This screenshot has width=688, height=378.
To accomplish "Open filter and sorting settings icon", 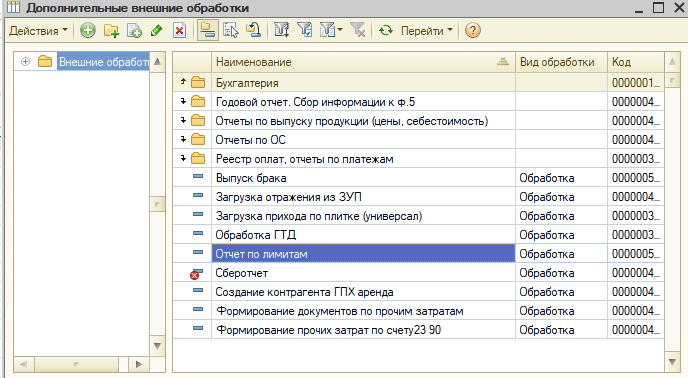I will [x=281, y=31].
